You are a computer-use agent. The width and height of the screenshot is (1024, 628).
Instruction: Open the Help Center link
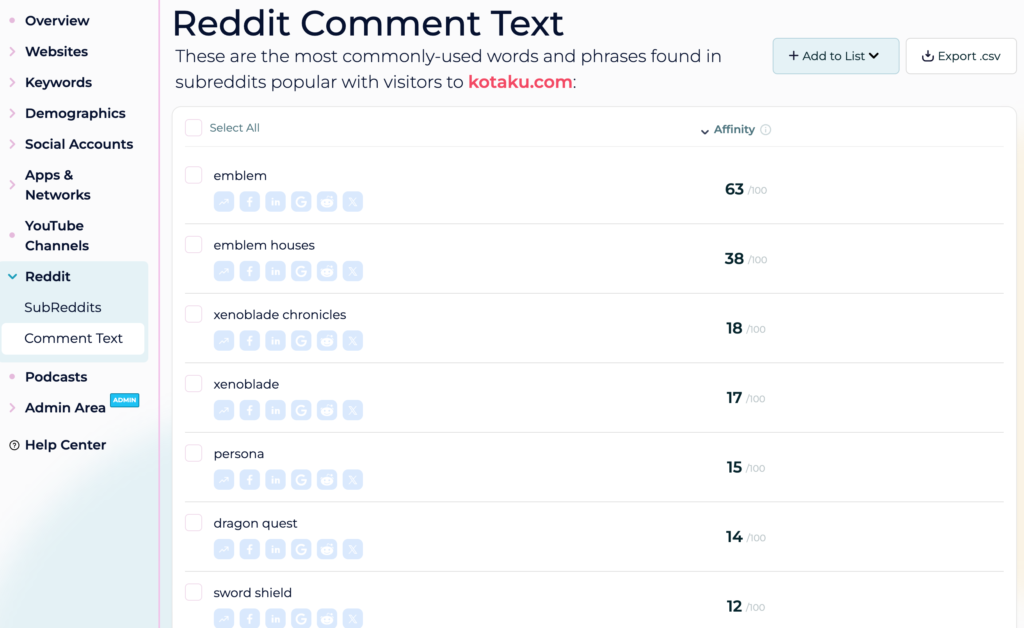pyautogui.click(x=65, y=445)
